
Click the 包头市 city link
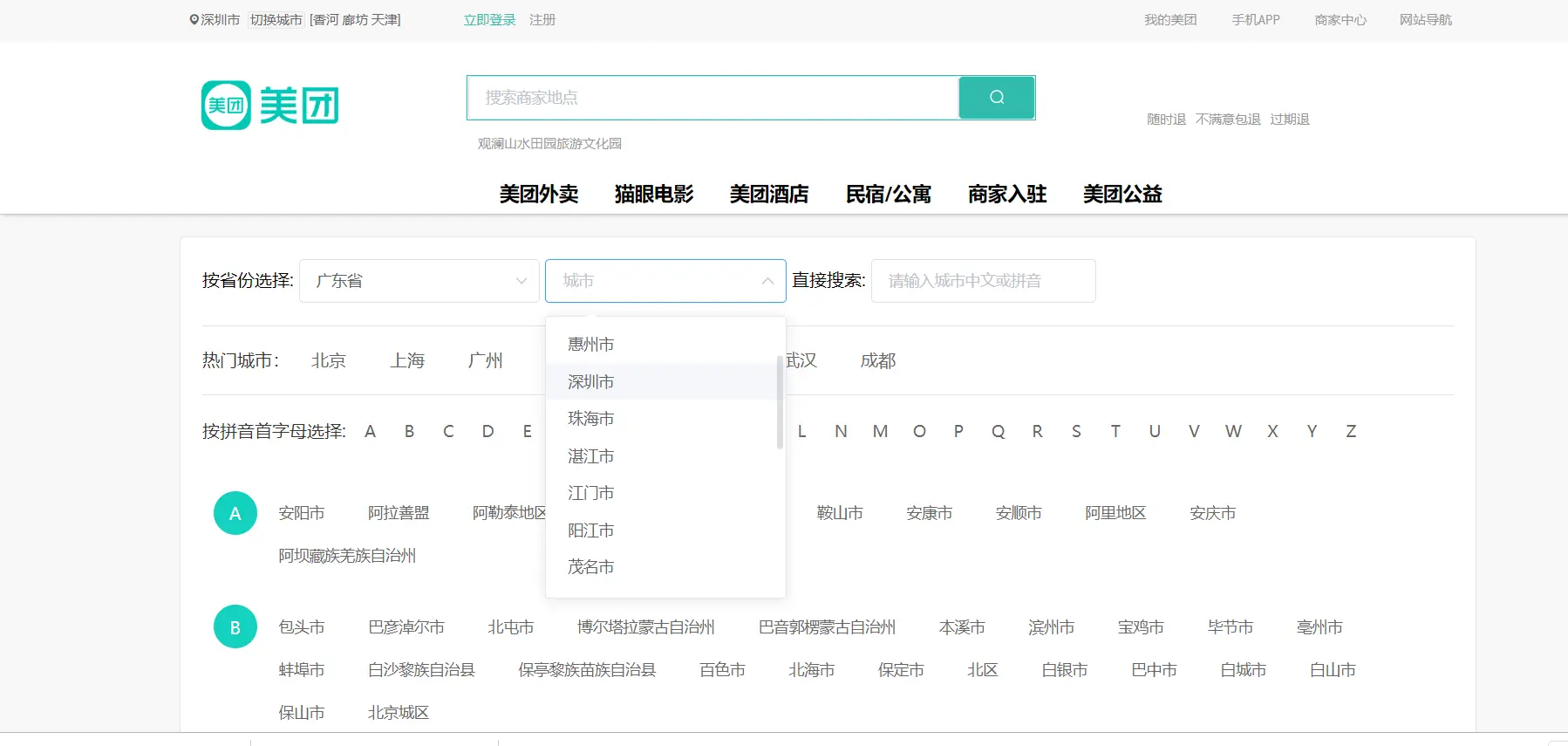click(302, 627)
